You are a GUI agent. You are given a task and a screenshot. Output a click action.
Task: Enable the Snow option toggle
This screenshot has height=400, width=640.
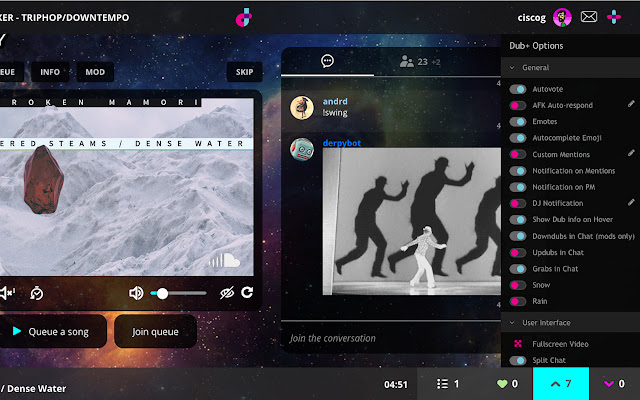click(518, 285)
